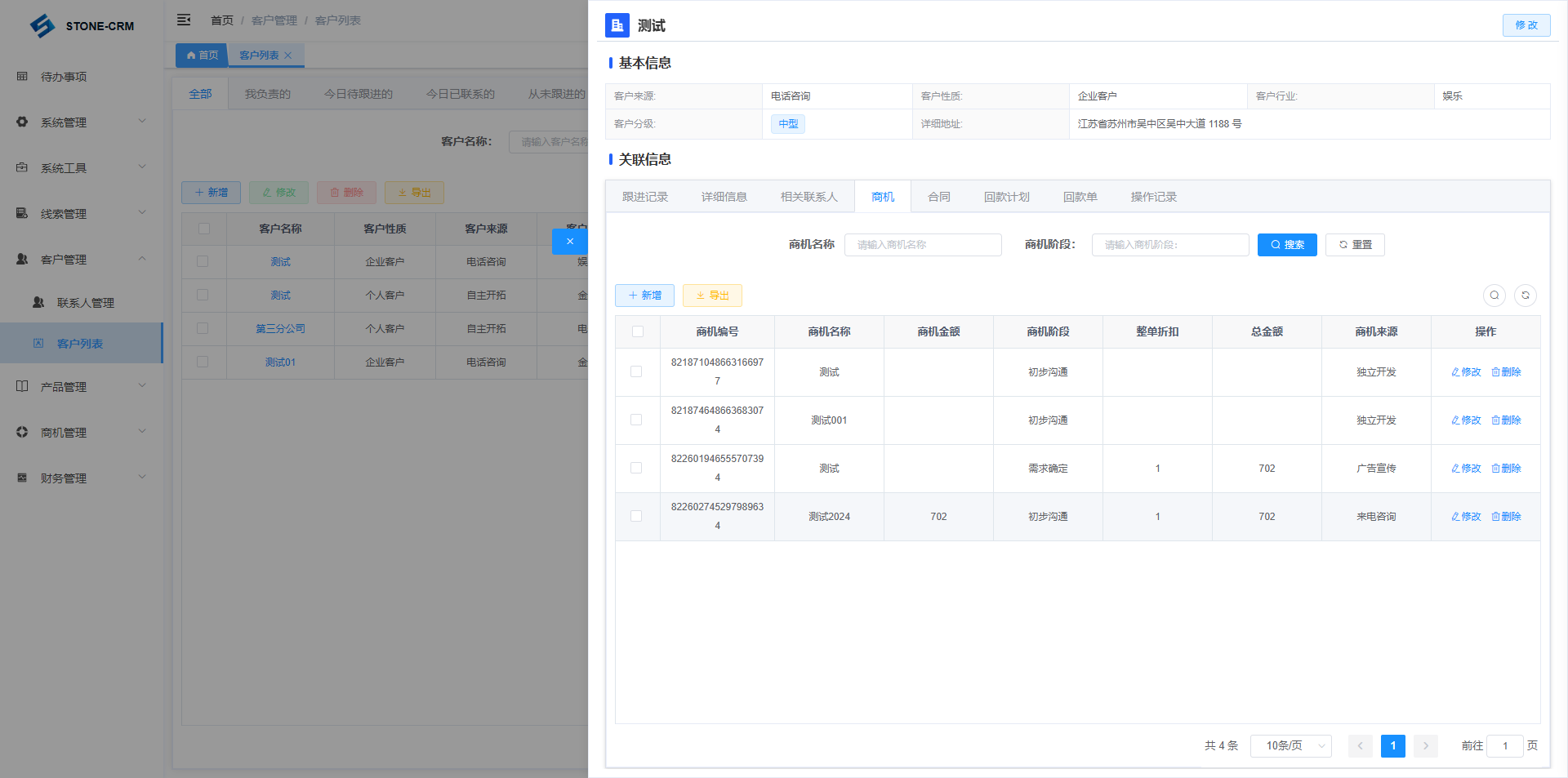Click the 客户管理 people icon
1568x778 pixels.
[22, 259]
